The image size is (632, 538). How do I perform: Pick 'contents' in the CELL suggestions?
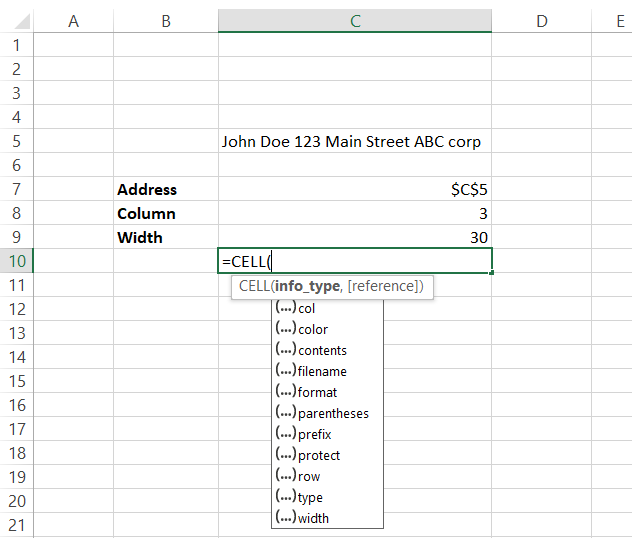322,350
